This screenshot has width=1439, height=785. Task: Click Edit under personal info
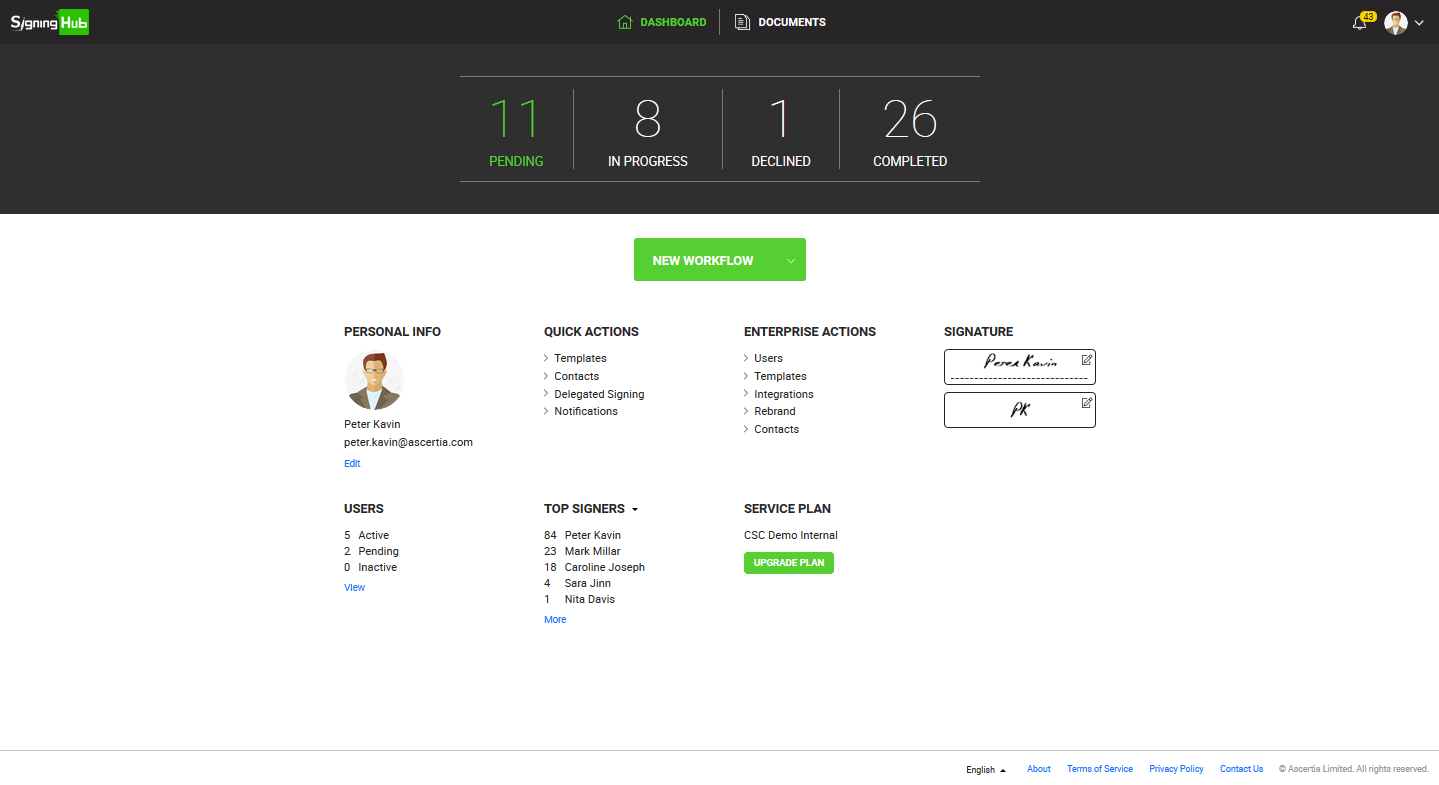(352, 464)
